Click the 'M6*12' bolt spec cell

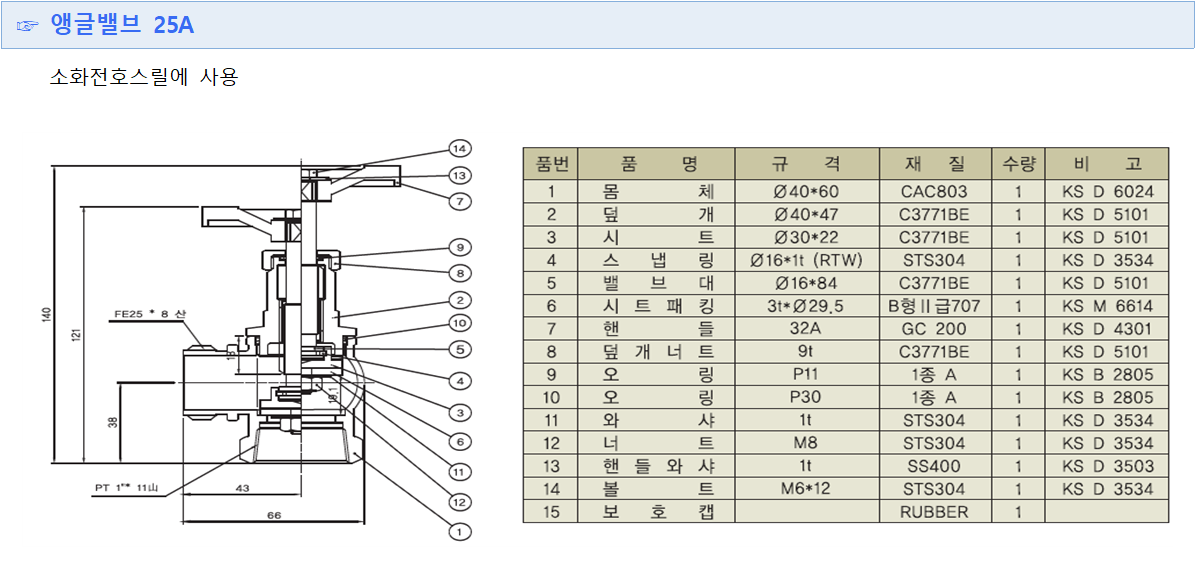pos(807,489)
